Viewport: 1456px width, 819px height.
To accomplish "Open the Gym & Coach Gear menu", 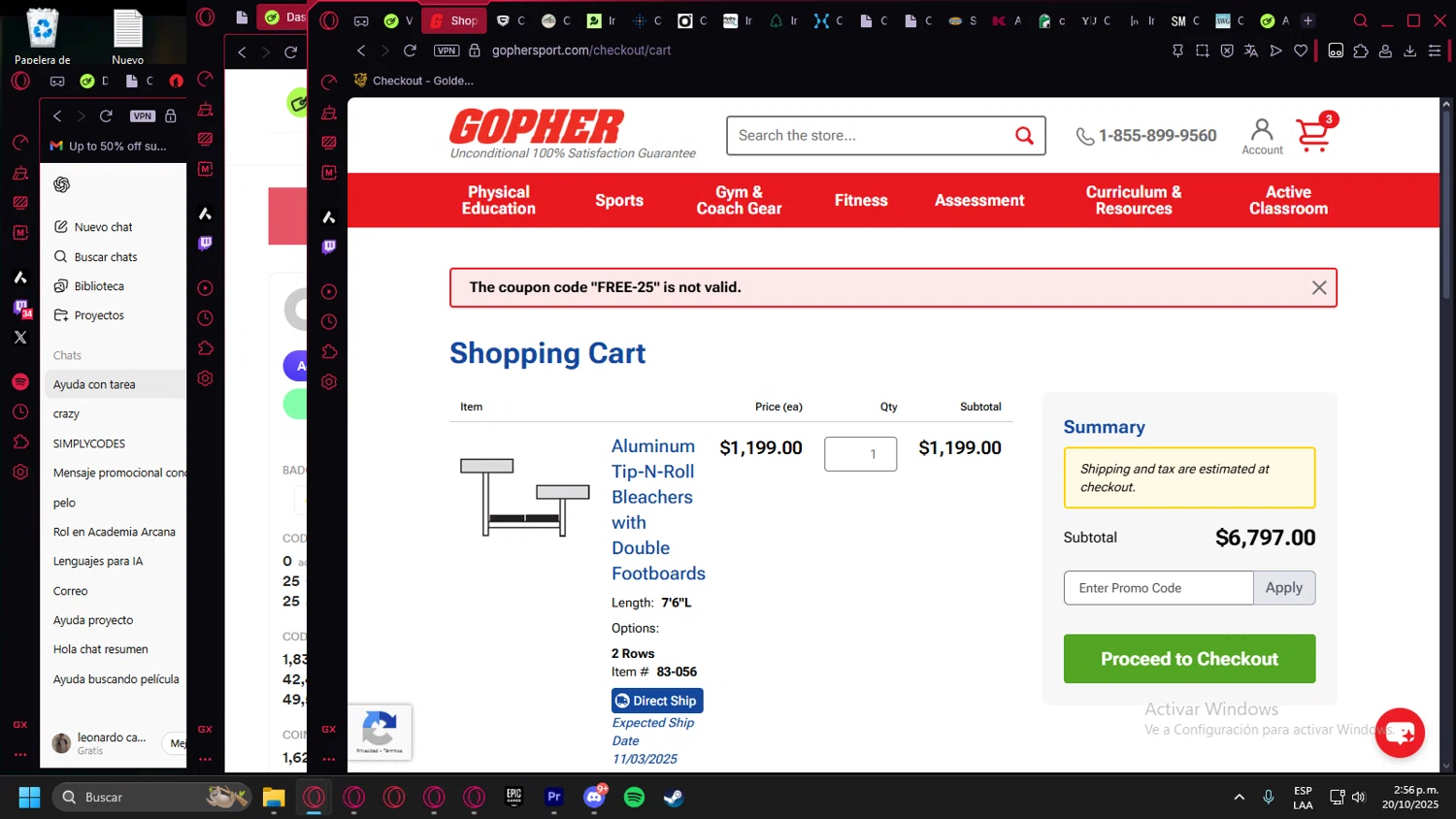I will click(x=739, y=200).
